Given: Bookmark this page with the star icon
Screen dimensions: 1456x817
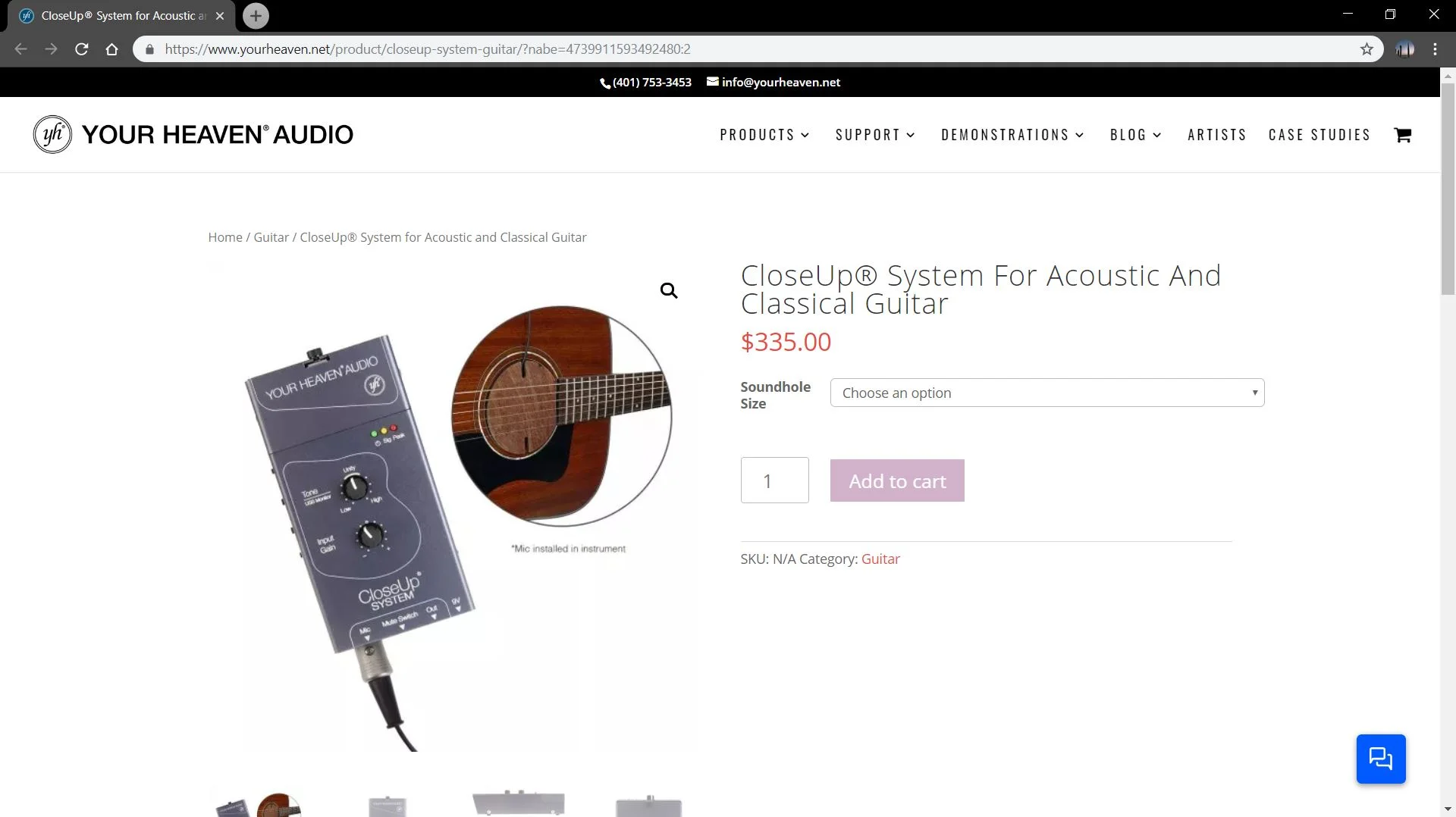Looking at the screenshot, I should (1367, 49).
